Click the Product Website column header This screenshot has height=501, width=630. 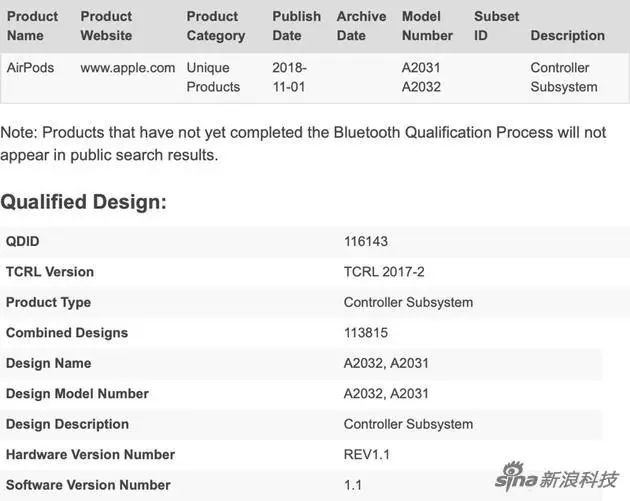coord(106,26)
